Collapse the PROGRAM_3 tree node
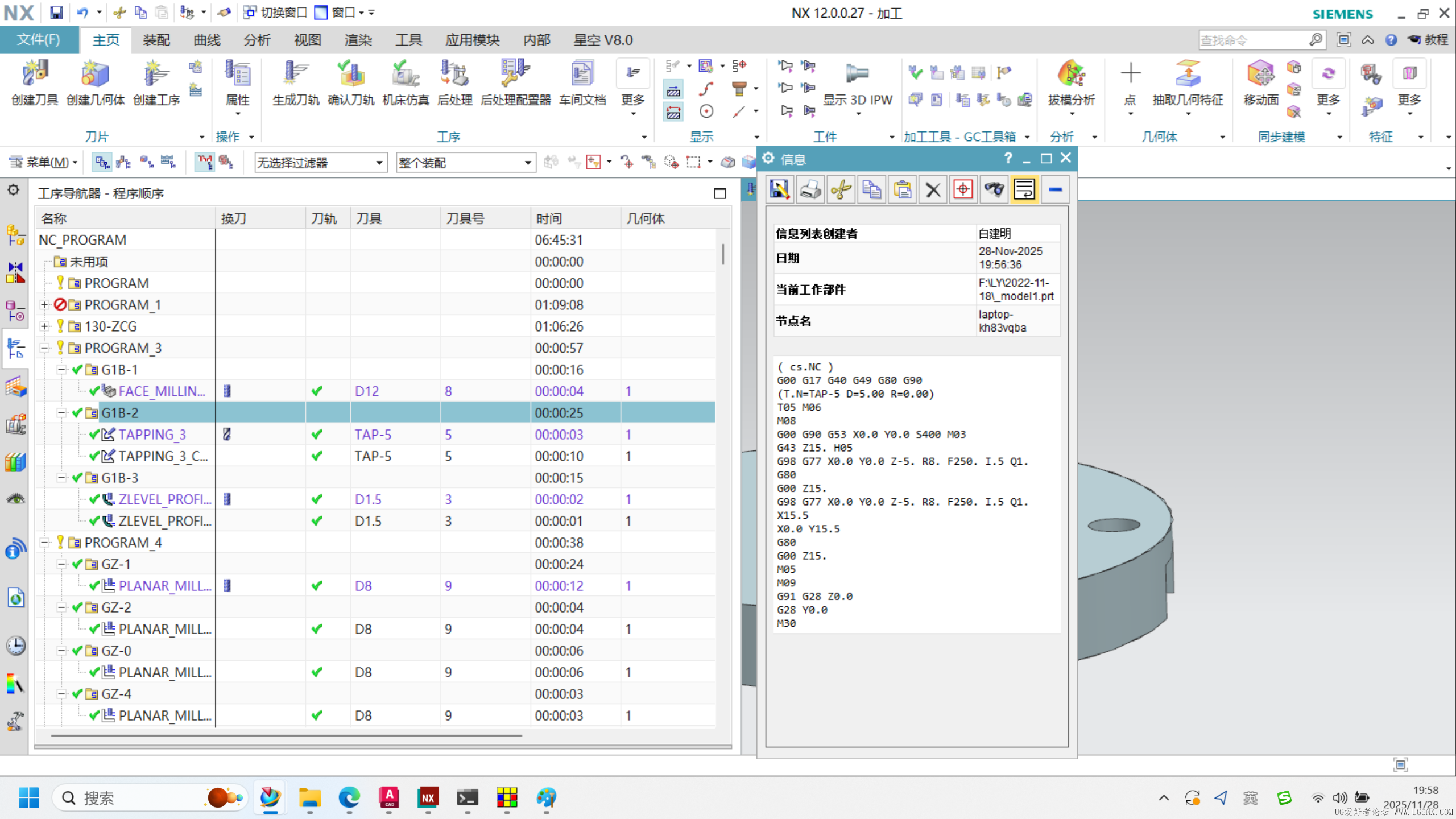 (44, 348)
